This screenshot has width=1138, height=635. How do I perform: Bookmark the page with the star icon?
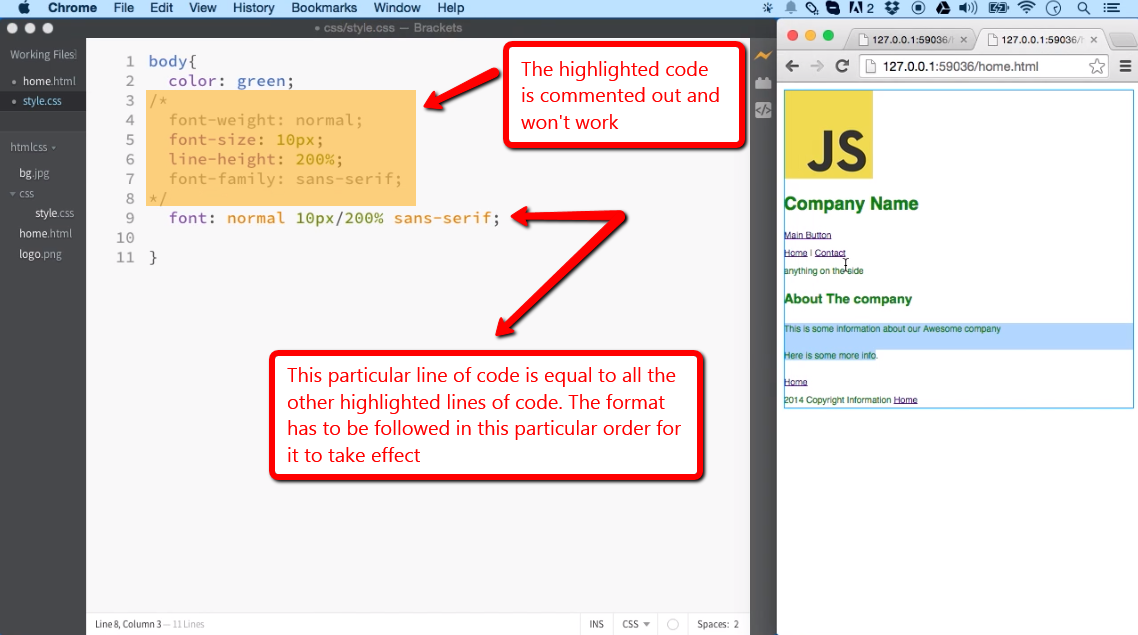tap(1096, 66)
